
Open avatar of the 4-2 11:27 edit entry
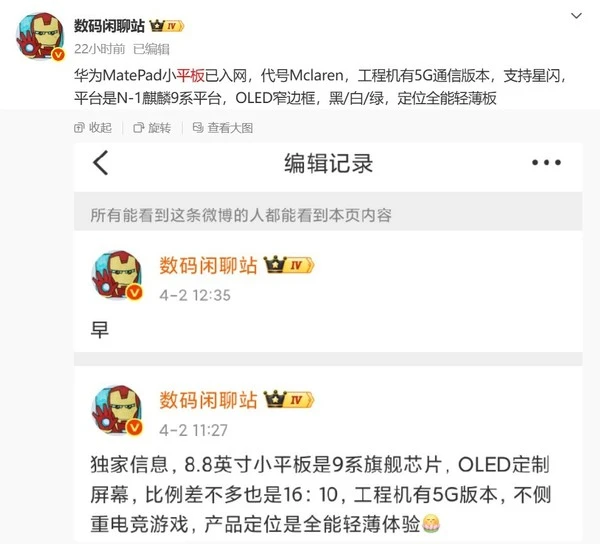(x=117, y=410)
